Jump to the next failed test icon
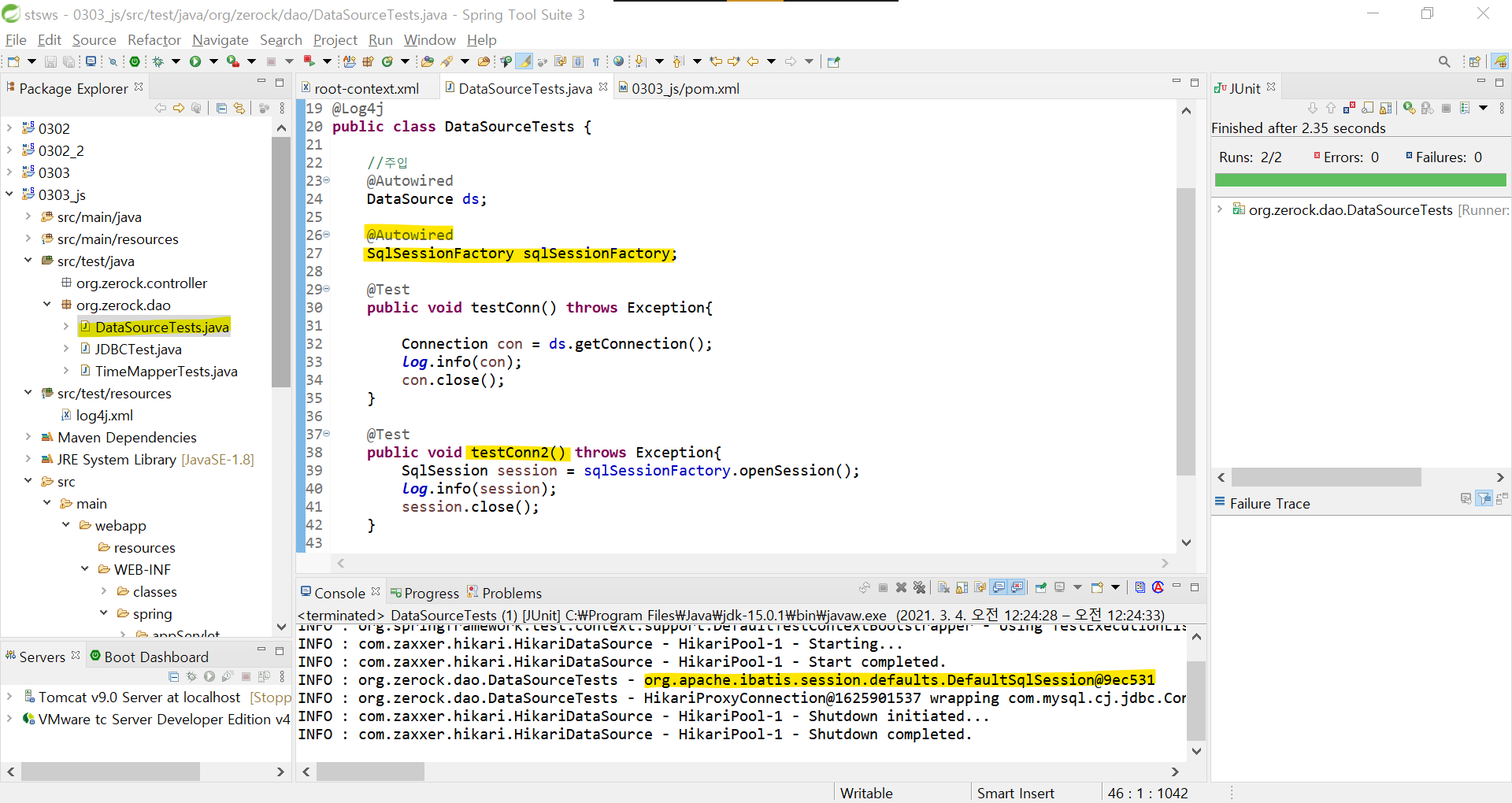1512x803 pixels. tap(1313, 108)
